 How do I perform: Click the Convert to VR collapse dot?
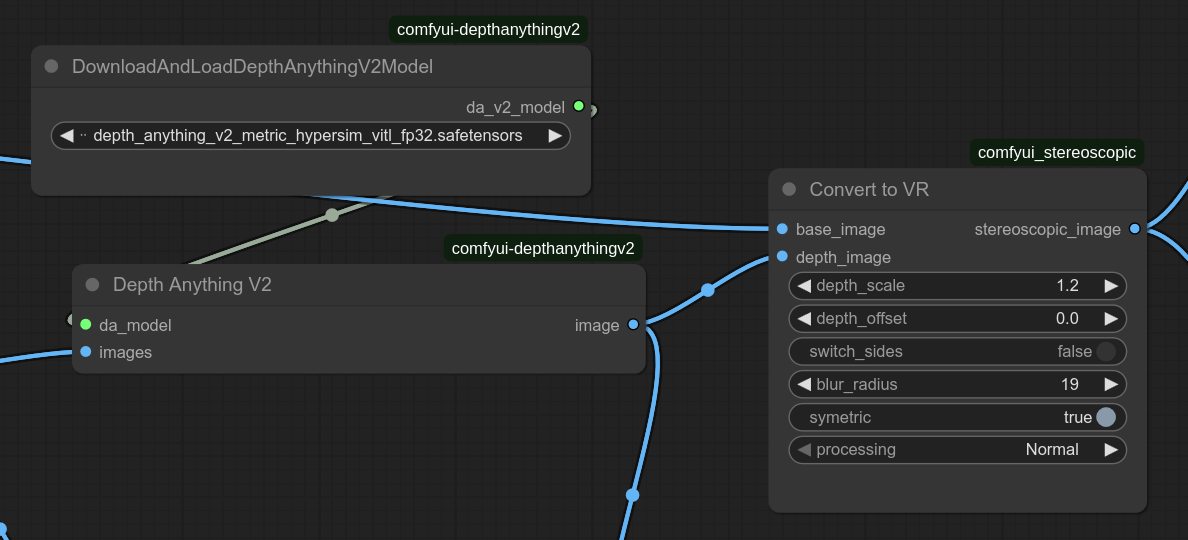point(789,189)
